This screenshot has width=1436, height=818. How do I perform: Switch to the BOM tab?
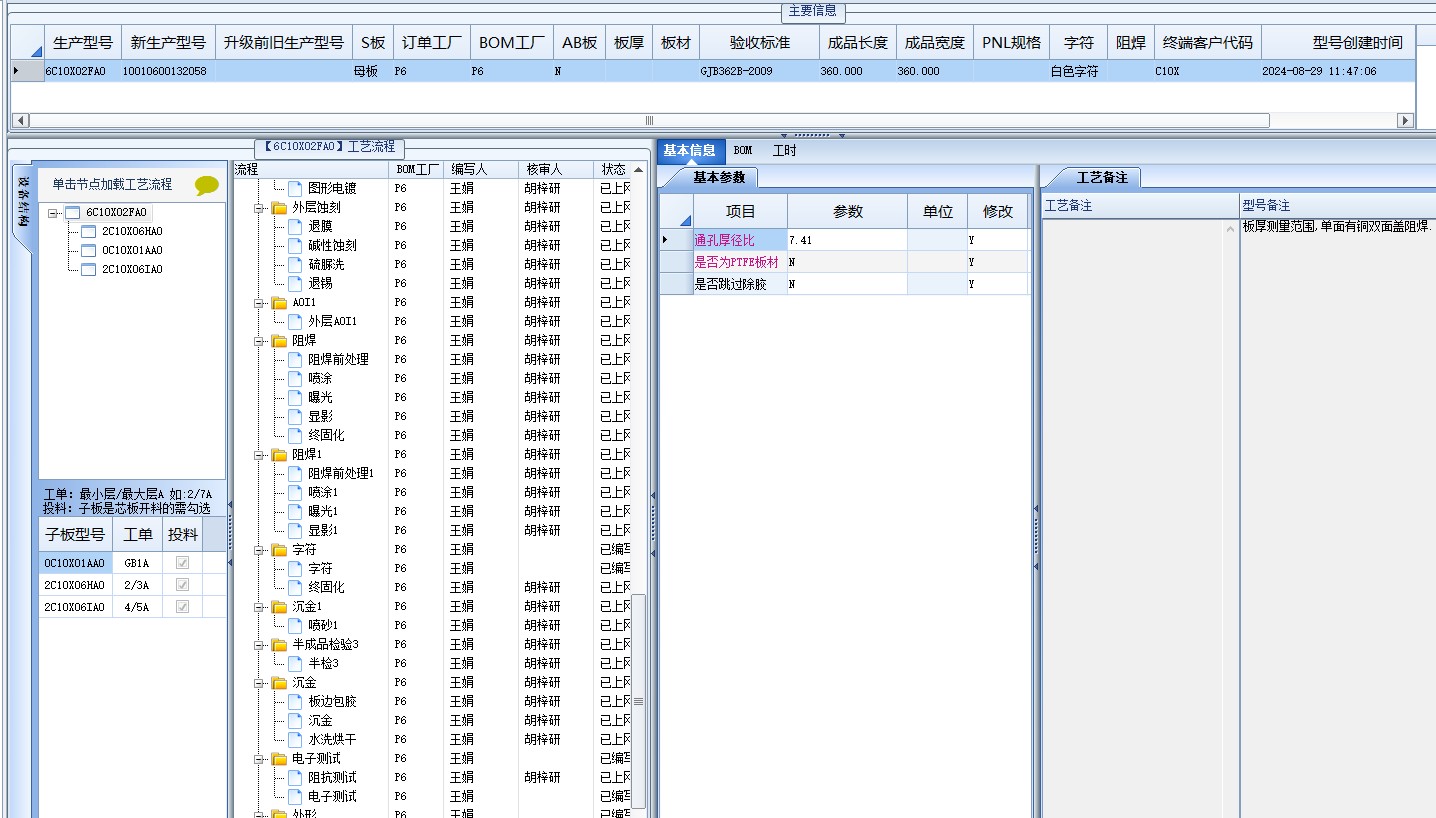coord(742,150)
